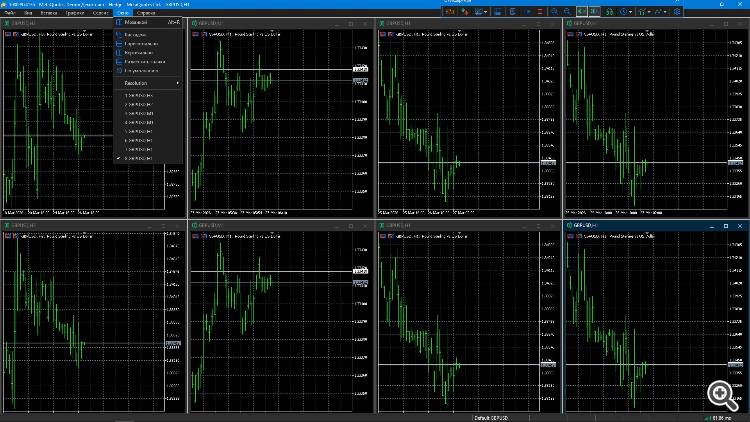Open the gear settings icon in the toolbar

677,12
